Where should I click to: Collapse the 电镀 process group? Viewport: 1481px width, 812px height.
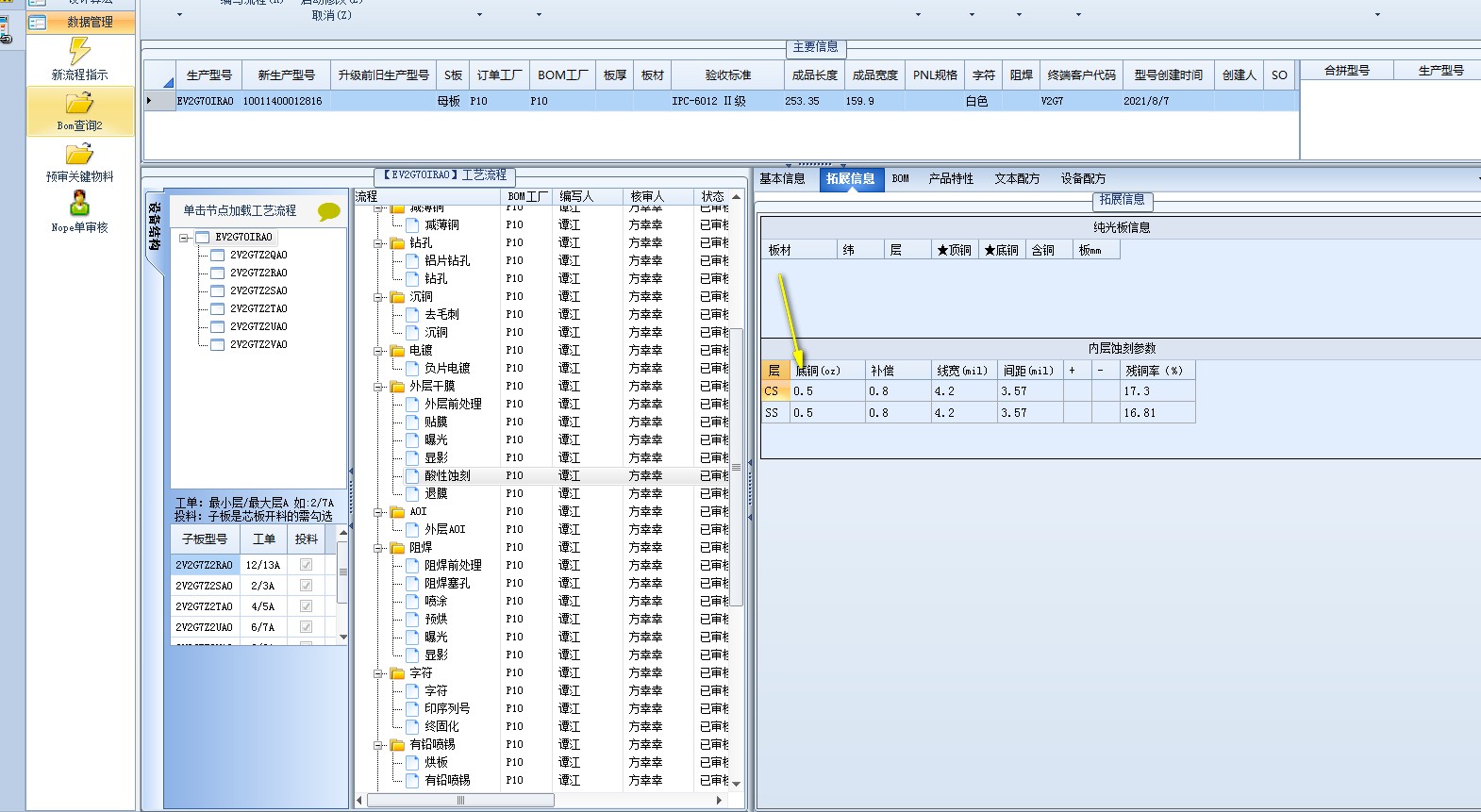point(379,351)
